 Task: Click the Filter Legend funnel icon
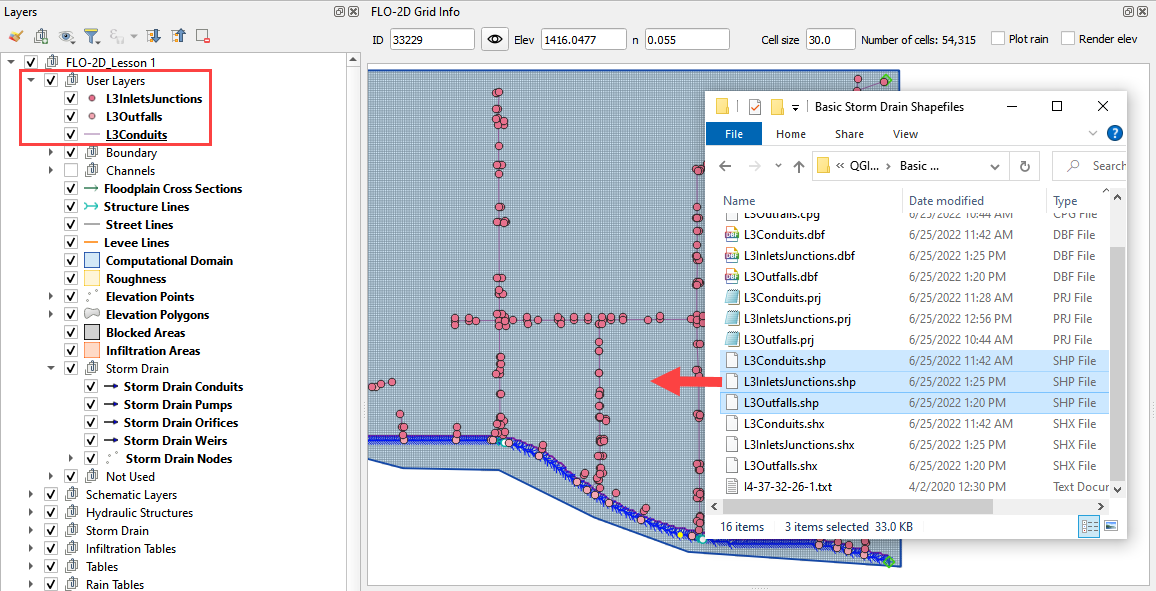tap(91, 36)
